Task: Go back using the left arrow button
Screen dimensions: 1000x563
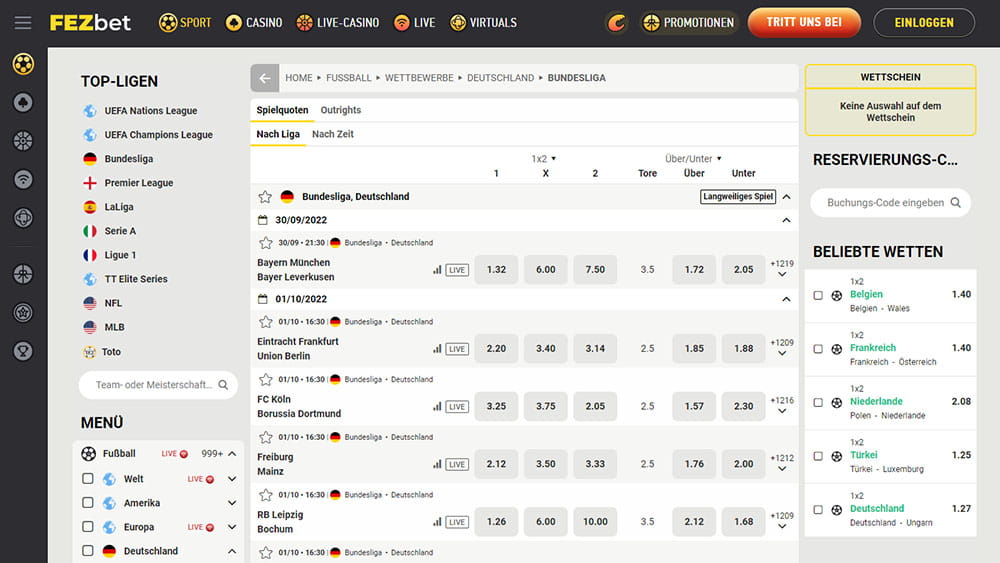Action: [x=265, y=78]
